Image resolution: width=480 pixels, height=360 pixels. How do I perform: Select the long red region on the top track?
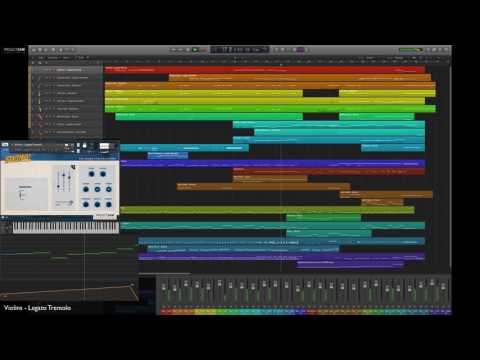[x=265, y=70]
